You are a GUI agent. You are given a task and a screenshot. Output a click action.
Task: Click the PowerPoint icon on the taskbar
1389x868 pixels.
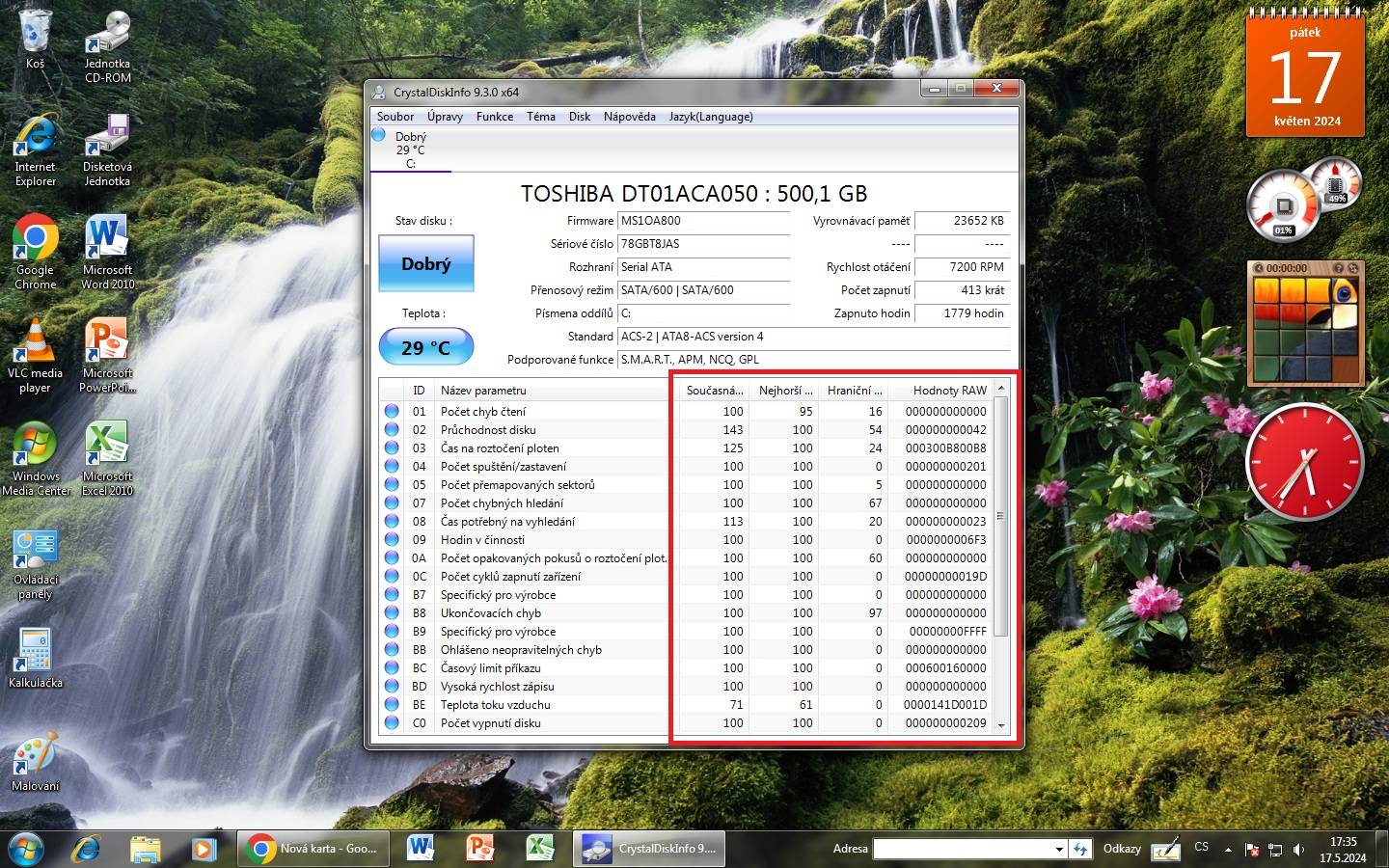[479, 849]
